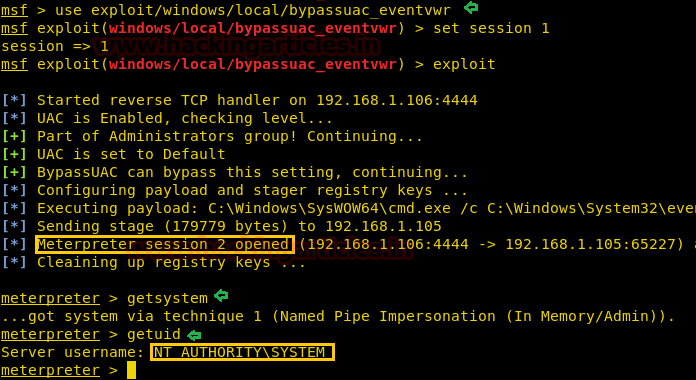The width and height of the screenshot is (696, 380).
Task: Click the 'msf' prompt on the first line
Action: 14,10
